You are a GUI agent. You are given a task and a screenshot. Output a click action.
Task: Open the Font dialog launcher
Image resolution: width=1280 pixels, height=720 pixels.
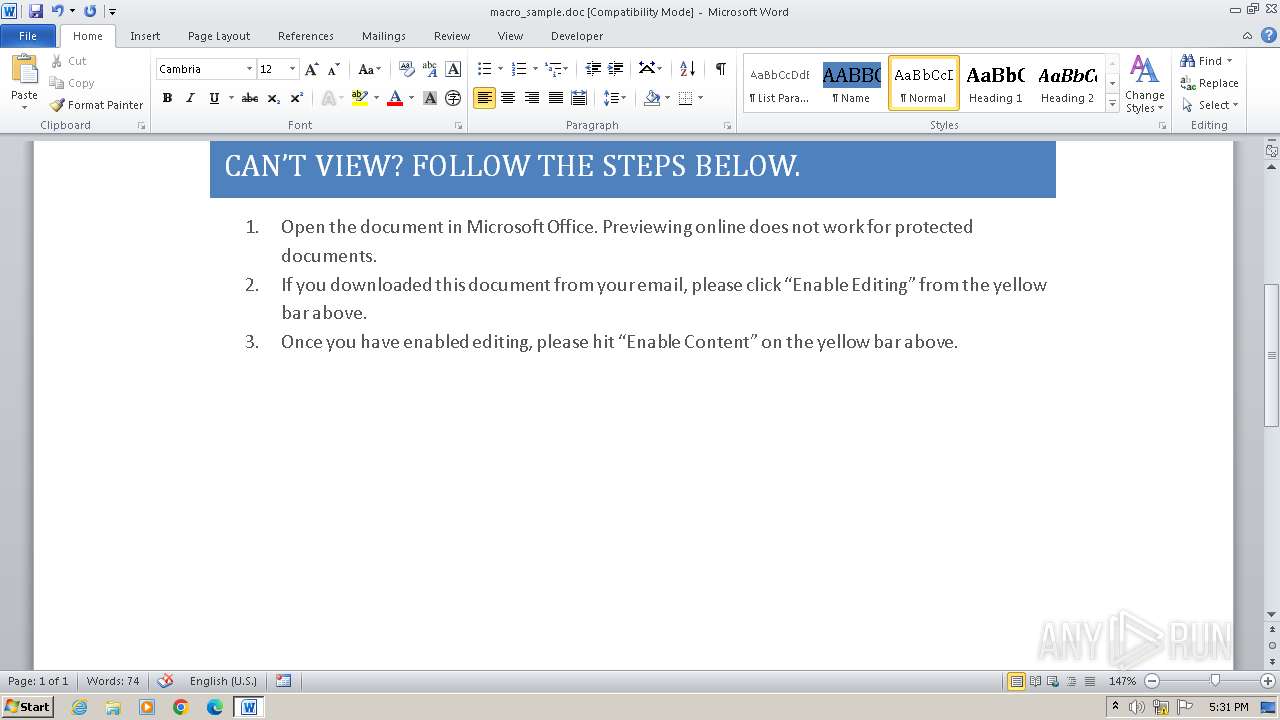coord(458,126)
